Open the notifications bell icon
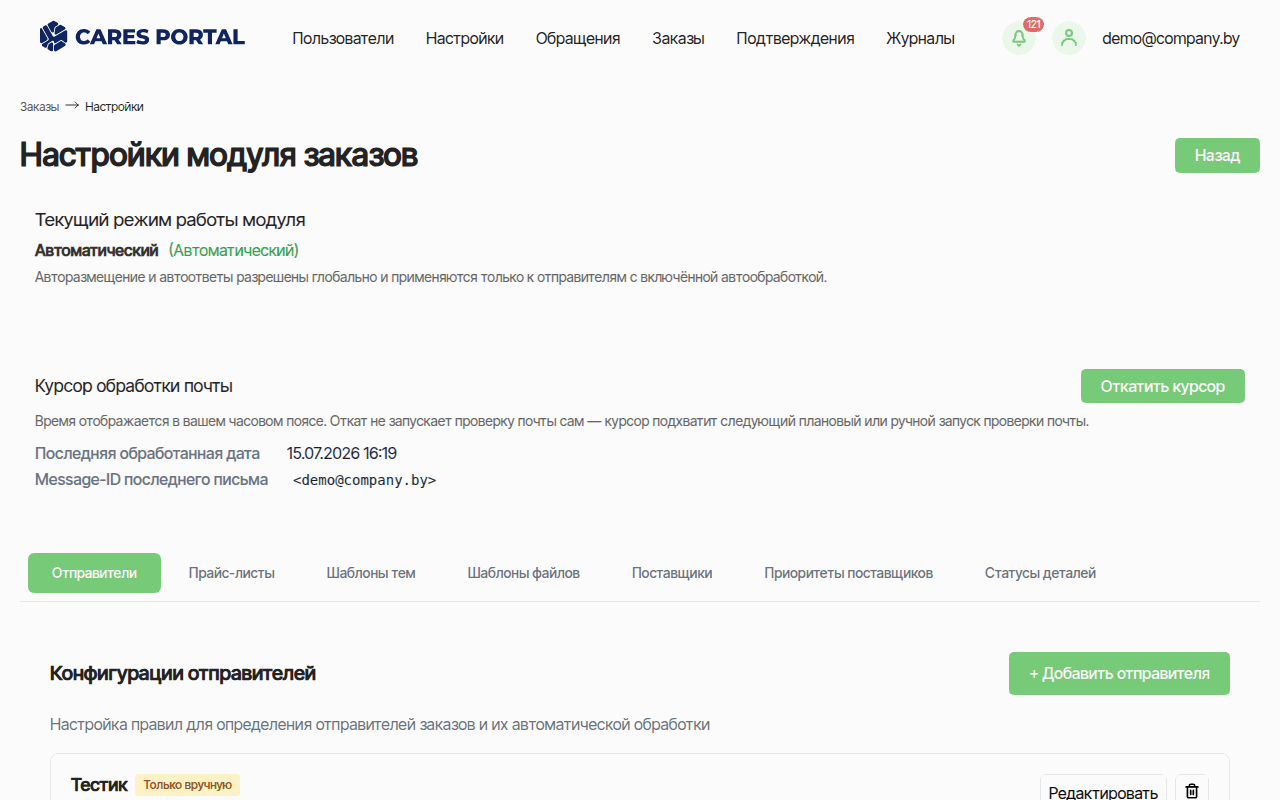The width and height of the screenshot is (1280, 800). coord(1019,39)
